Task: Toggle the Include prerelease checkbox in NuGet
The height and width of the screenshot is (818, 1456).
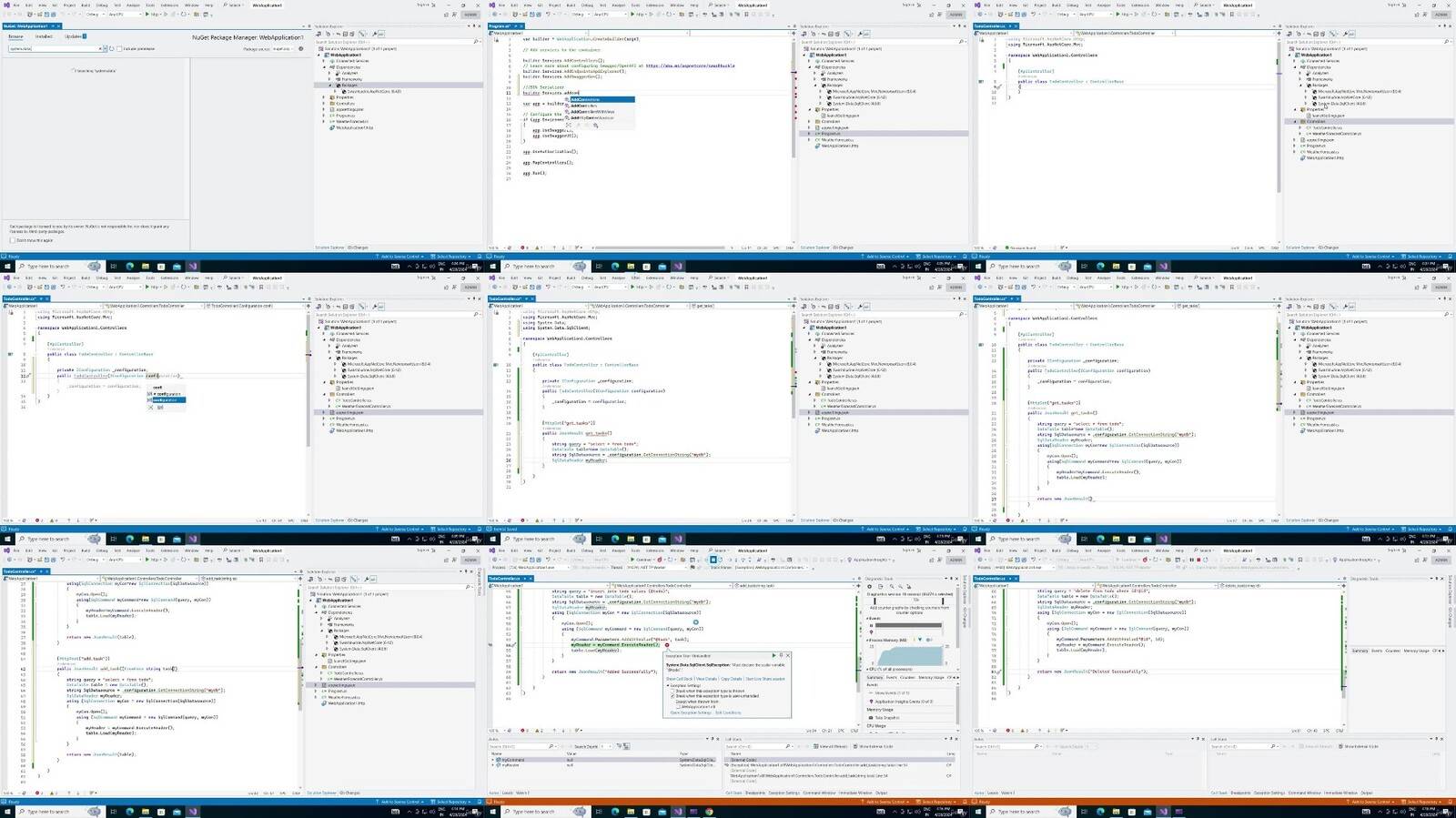Action: [119, 48]
